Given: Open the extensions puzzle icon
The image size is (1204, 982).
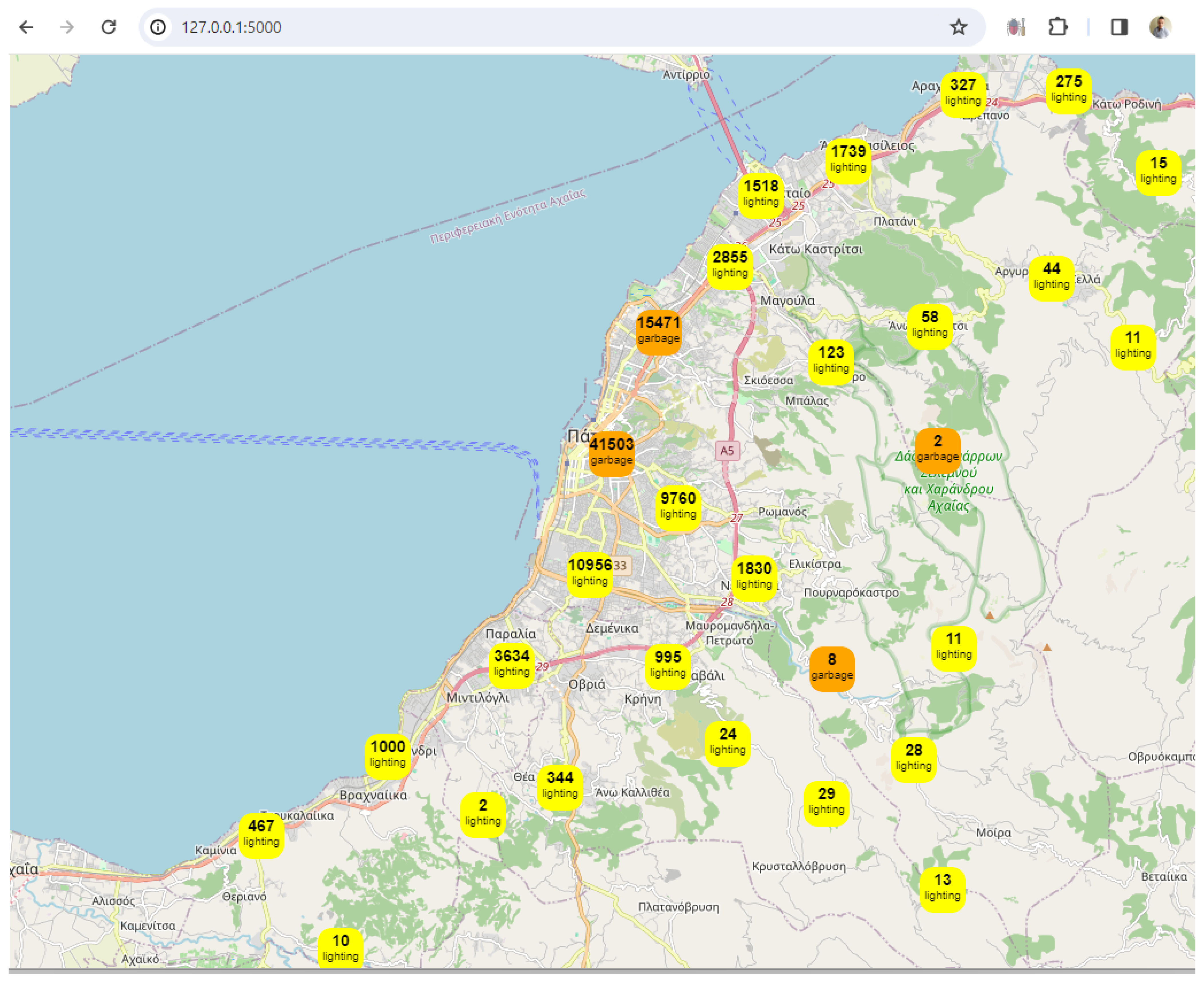Looking at the screenshot, I should (1057, 27).
